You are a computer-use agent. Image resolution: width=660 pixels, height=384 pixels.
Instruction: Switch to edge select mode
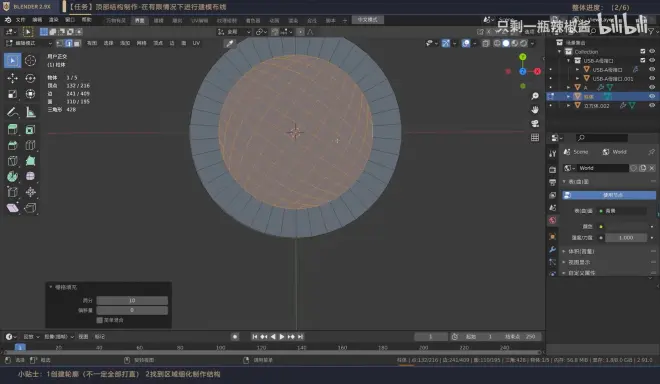69,43
